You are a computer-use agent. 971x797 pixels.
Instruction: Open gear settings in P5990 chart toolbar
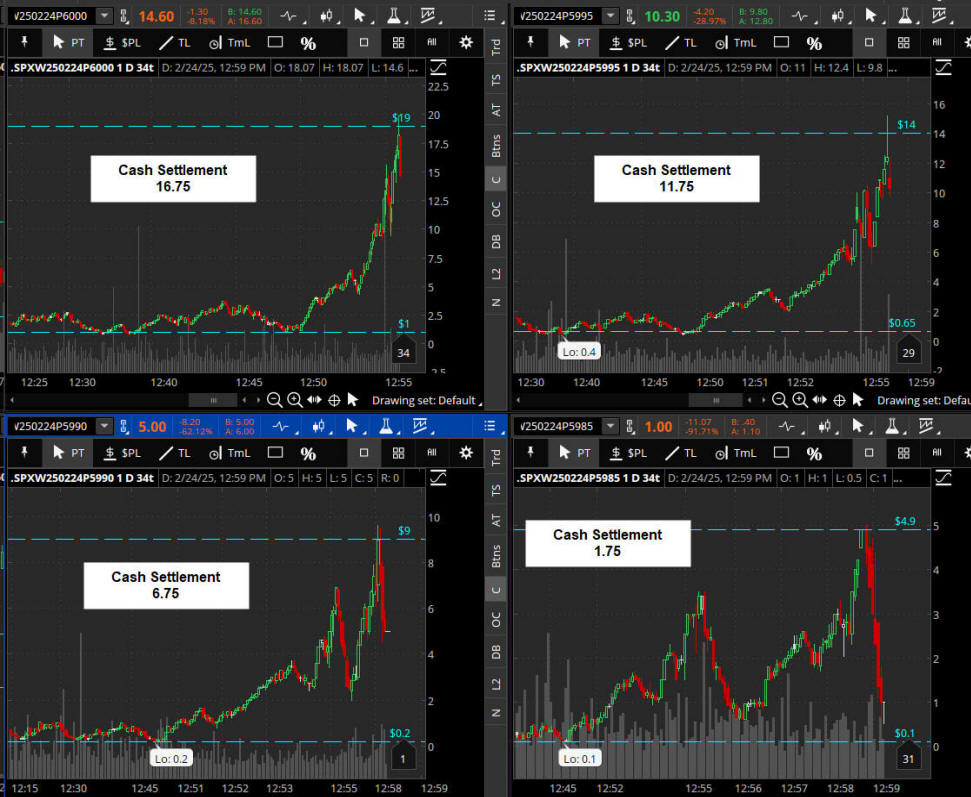pos(466,453)
